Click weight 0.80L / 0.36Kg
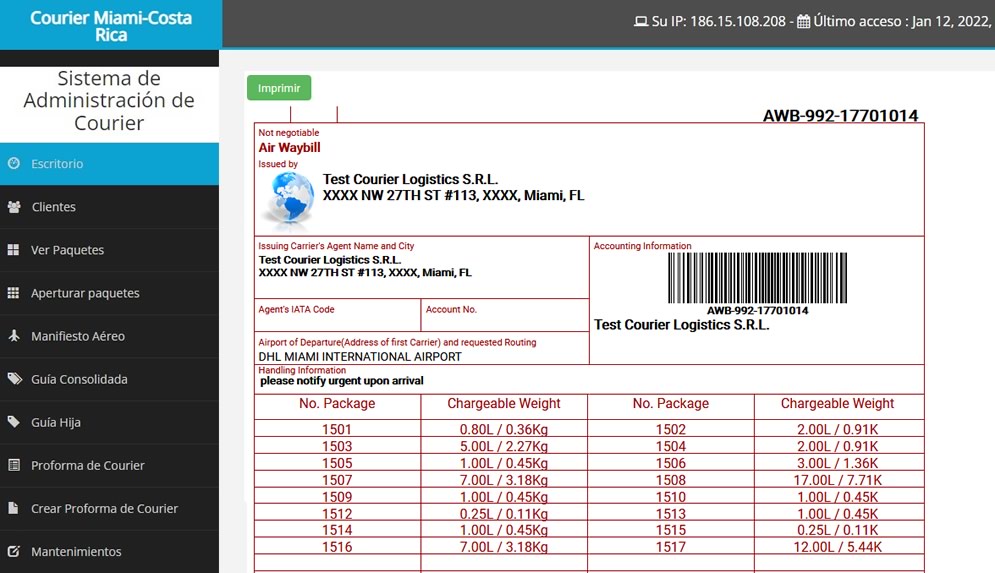The image size is (995, 573). click(x=504, y=430)
